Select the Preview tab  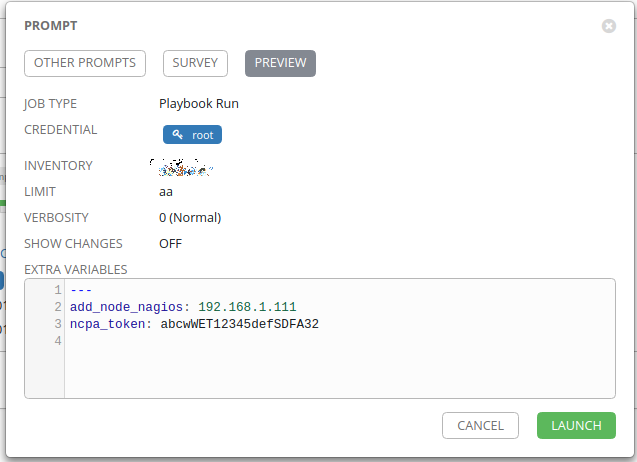click(280, 63)
